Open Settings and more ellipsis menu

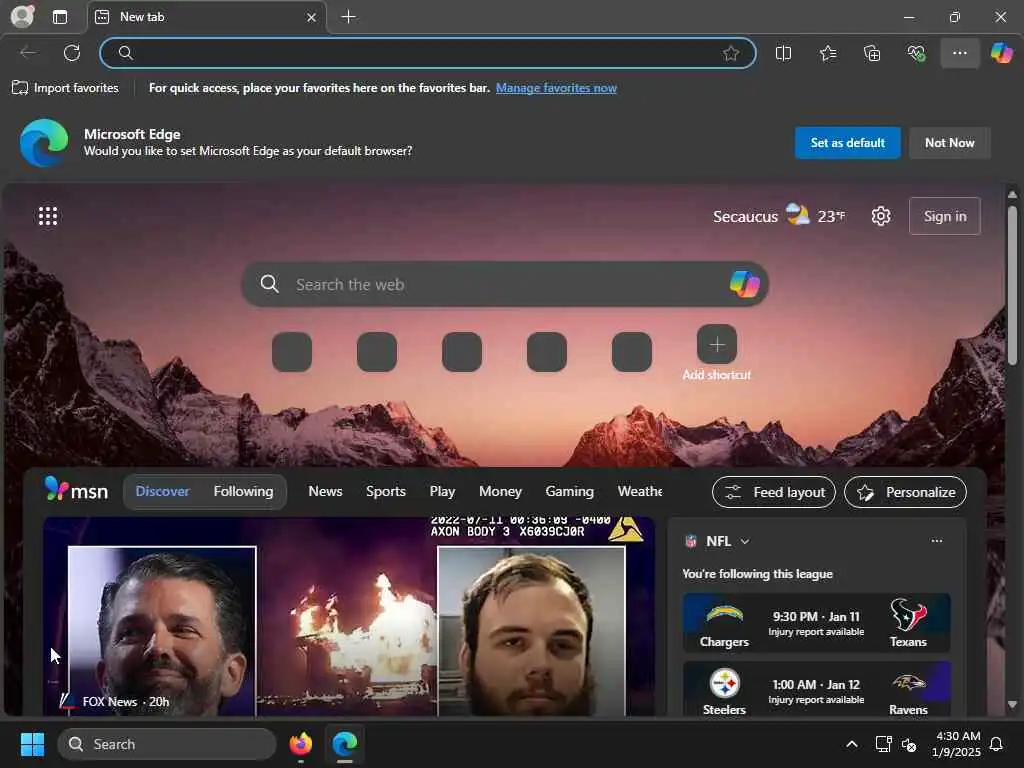pos(959,53)
